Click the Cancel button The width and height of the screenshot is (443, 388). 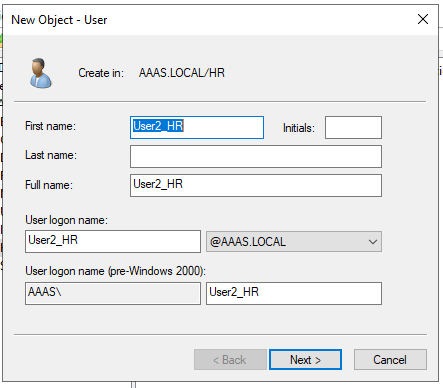tap(390, 360)
